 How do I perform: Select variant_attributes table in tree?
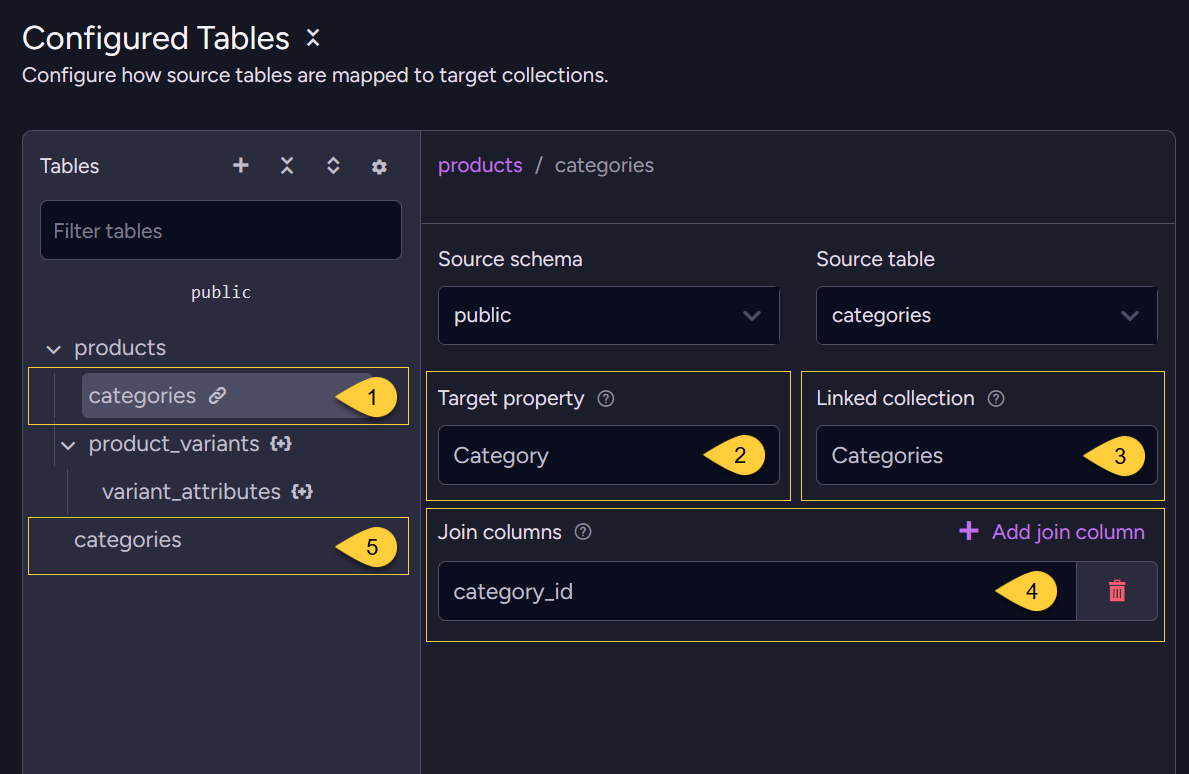tap(191, 491)
